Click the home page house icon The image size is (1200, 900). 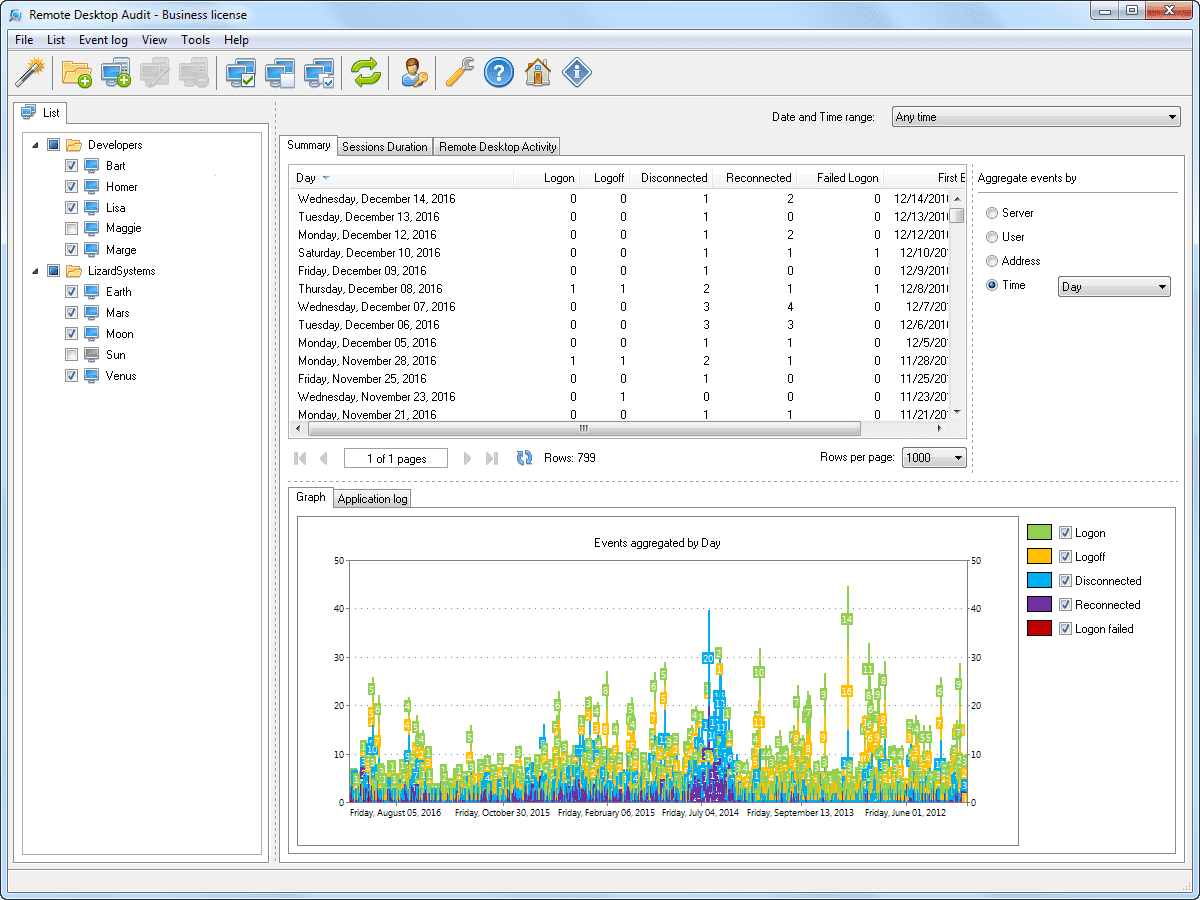pos(538,72)
